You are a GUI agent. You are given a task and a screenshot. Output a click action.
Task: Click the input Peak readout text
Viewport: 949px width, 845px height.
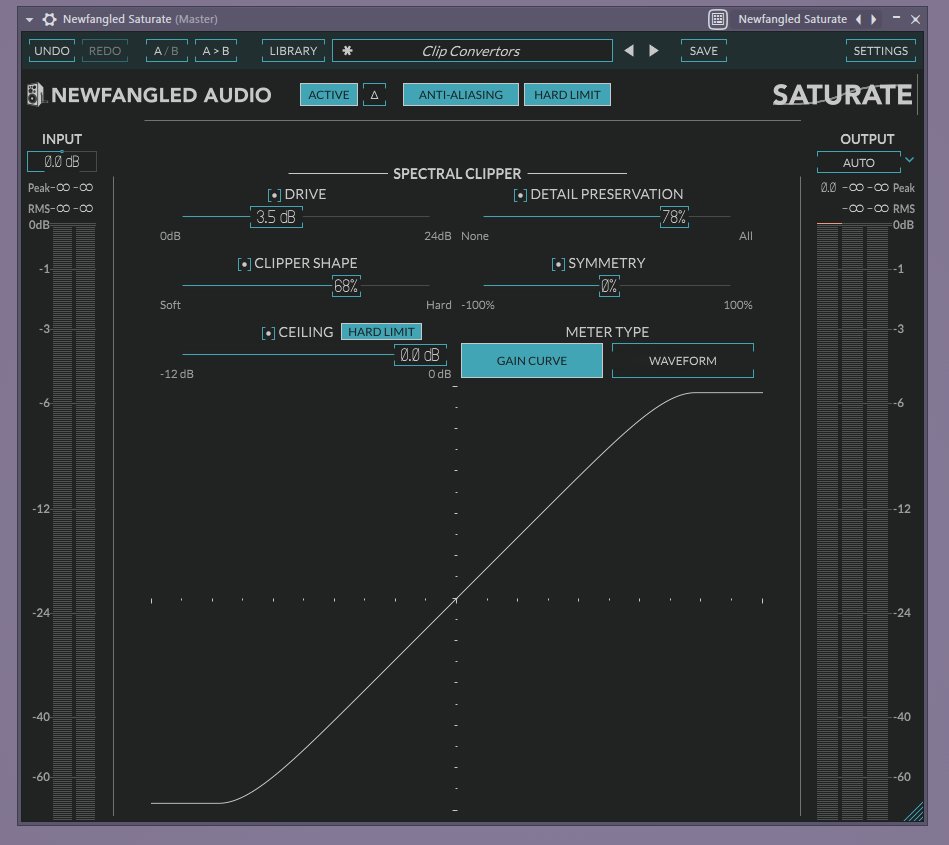click(61, 188)
